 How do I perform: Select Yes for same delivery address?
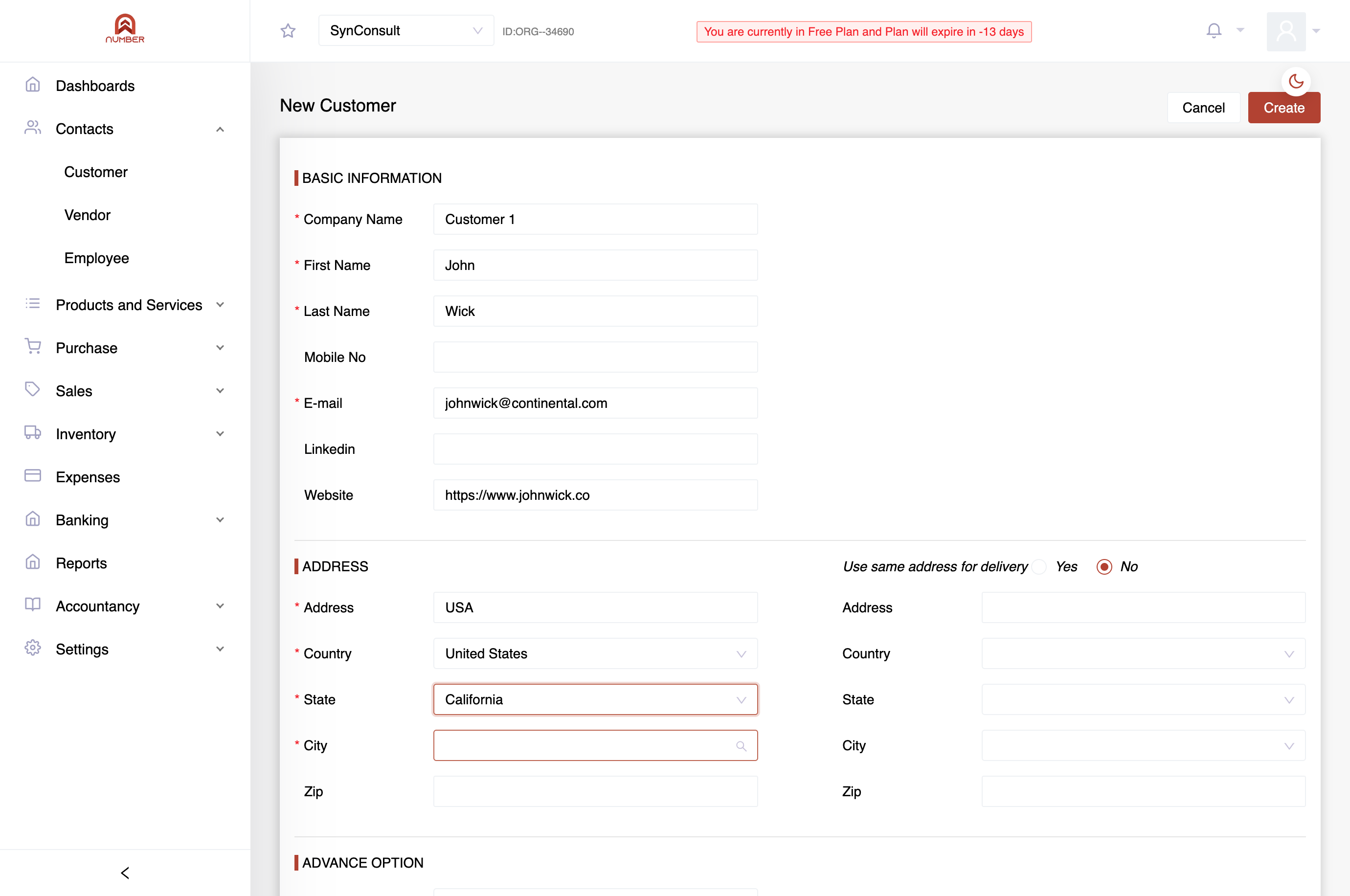pos(1040,566)
